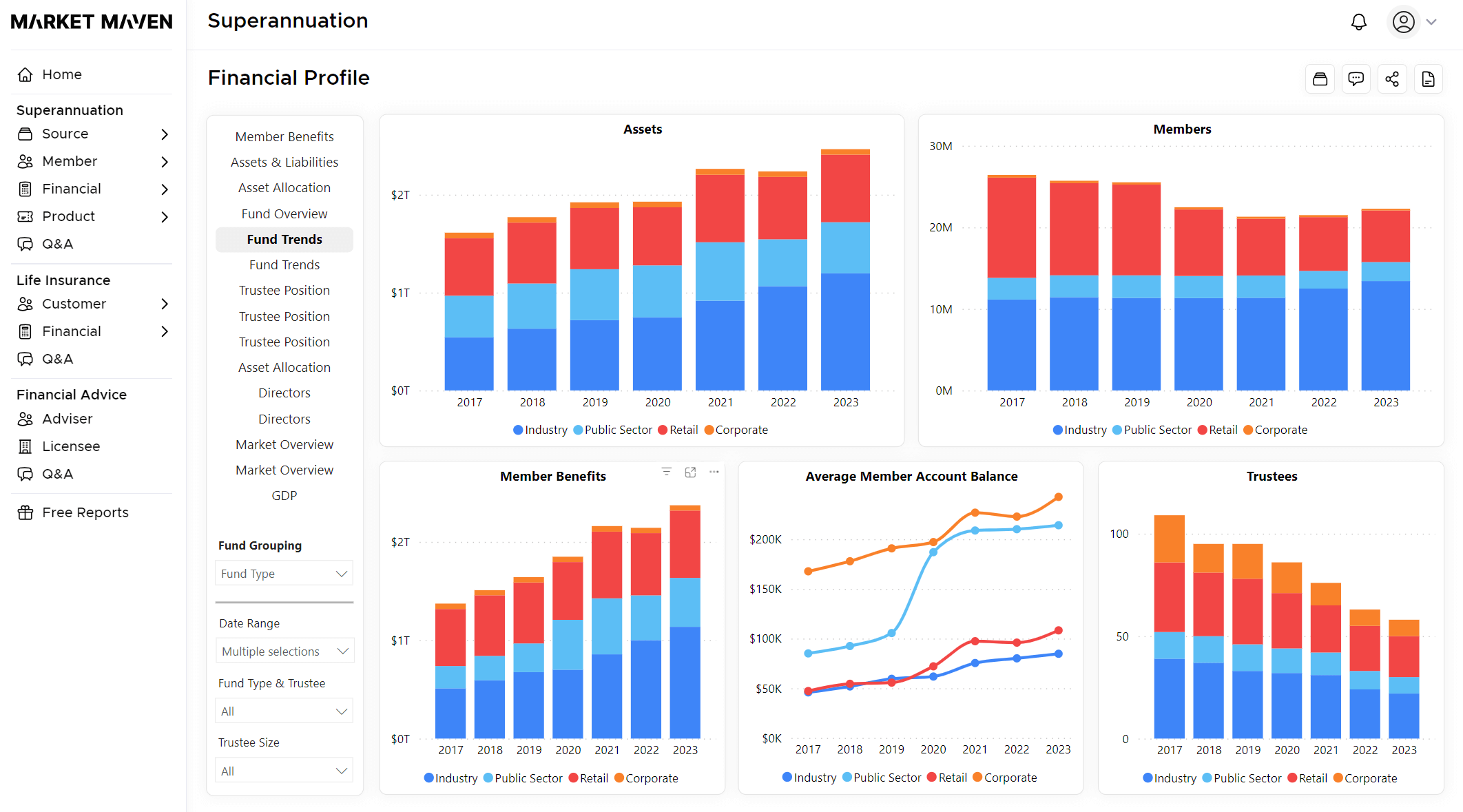Click the user profile avatar
Image resolution: width=1463 pixels, height=812 pixels.
point(1403,21)
